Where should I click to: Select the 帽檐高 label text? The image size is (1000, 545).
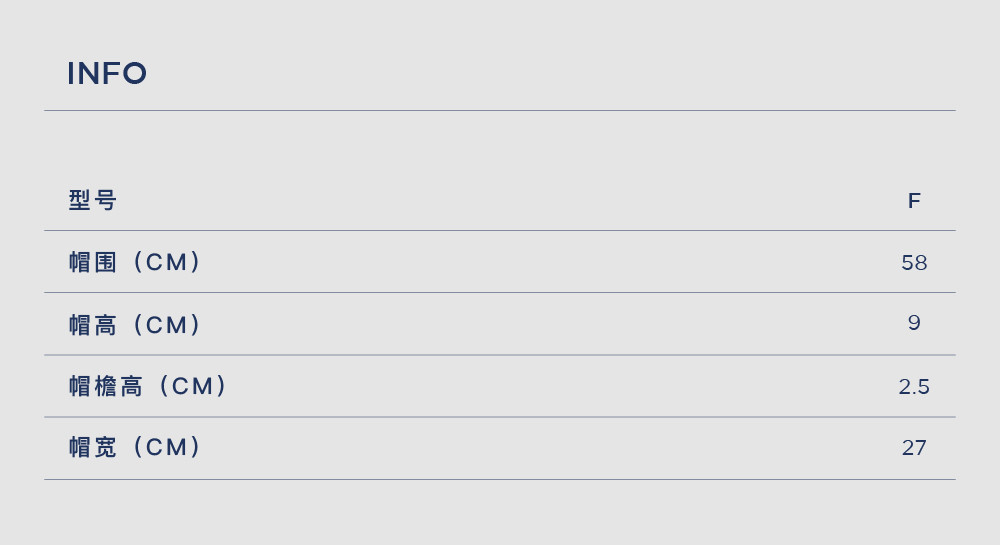tap(105, 386)
